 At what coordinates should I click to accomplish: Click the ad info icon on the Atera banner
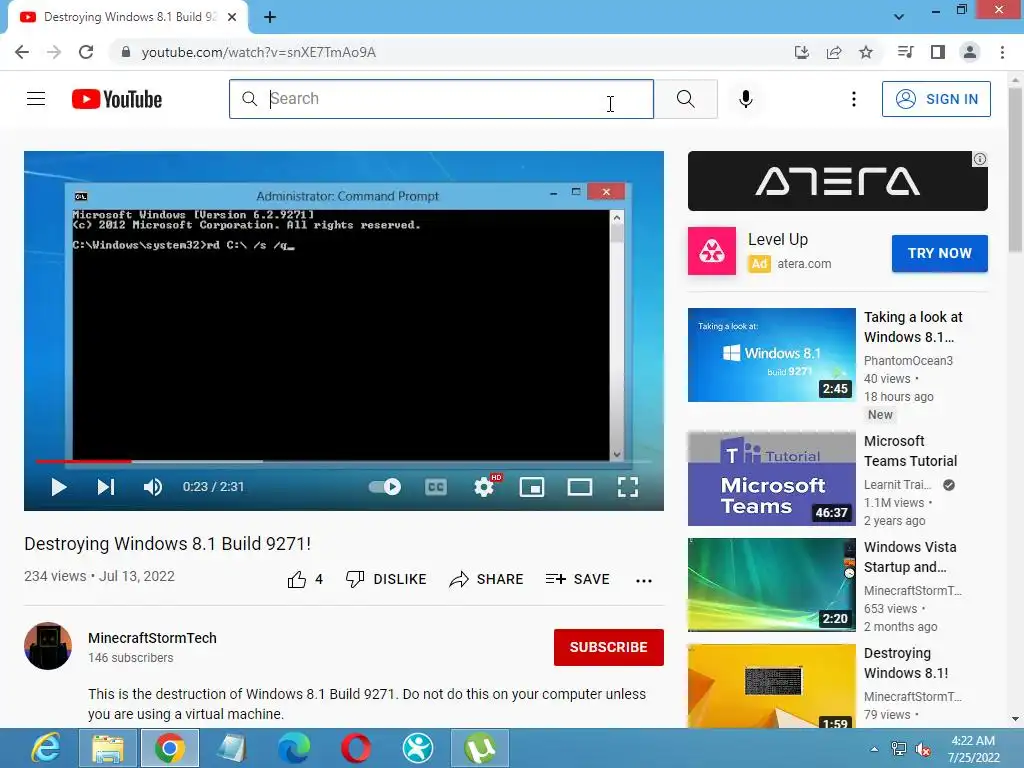[x=980, y=159]
